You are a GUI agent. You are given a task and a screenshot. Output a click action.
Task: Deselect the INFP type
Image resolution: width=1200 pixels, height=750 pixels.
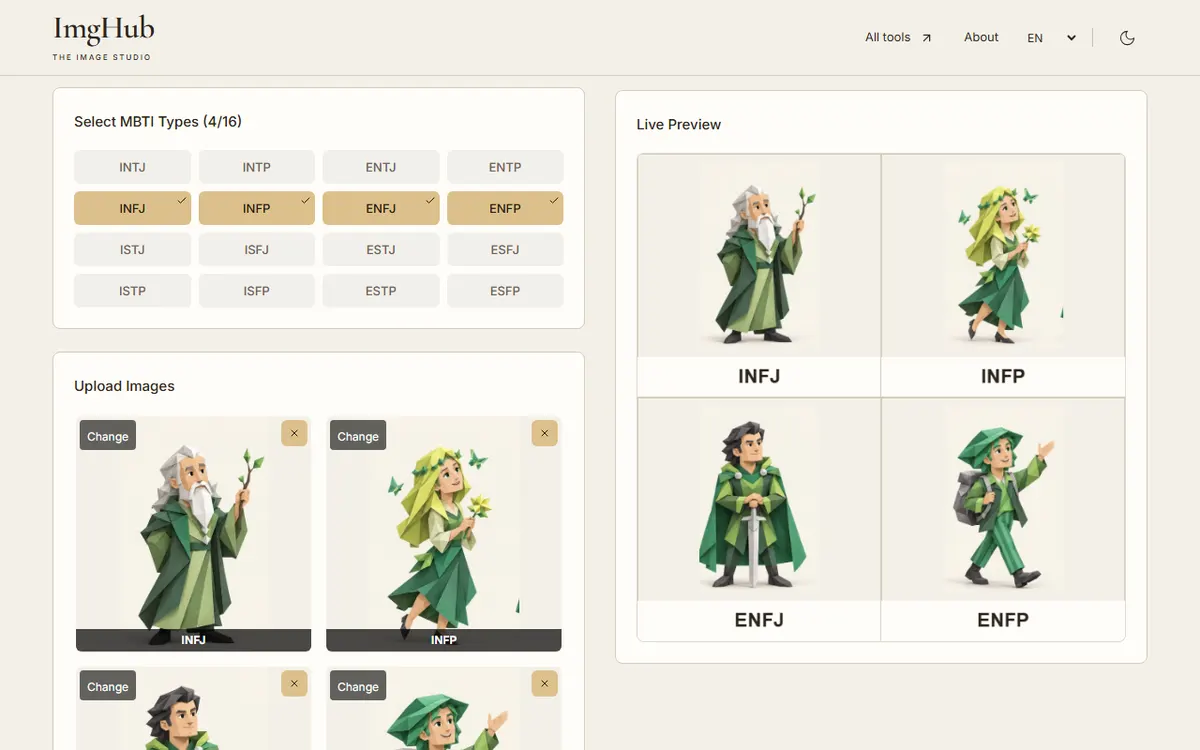click(x=257, y=208)
